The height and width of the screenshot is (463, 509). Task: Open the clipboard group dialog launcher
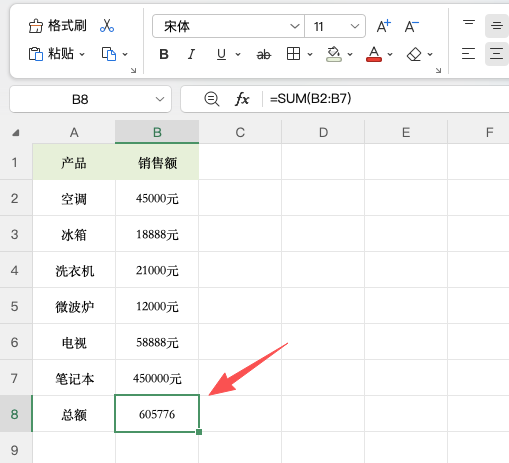point(133,70)
